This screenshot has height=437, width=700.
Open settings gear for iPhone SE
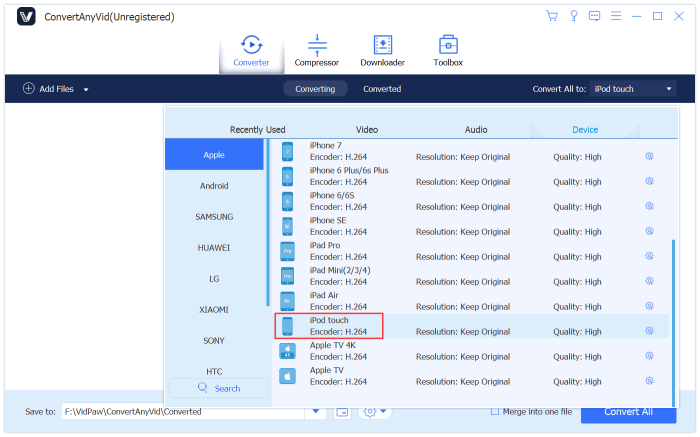(x=650, y=231)
